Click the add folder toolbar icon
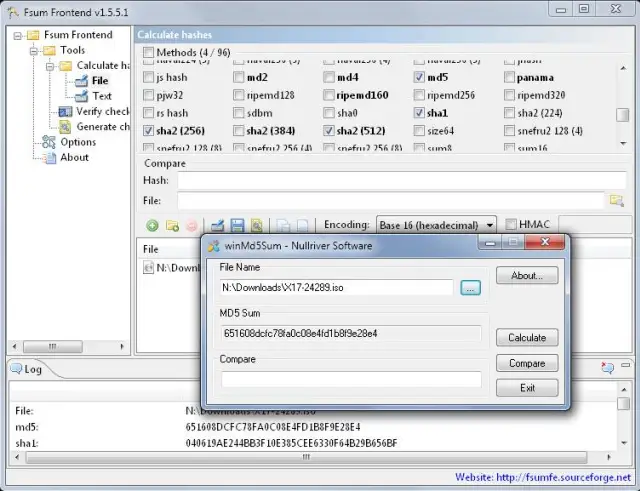Screen dimensions: 640x491 (x=172, y=225)
